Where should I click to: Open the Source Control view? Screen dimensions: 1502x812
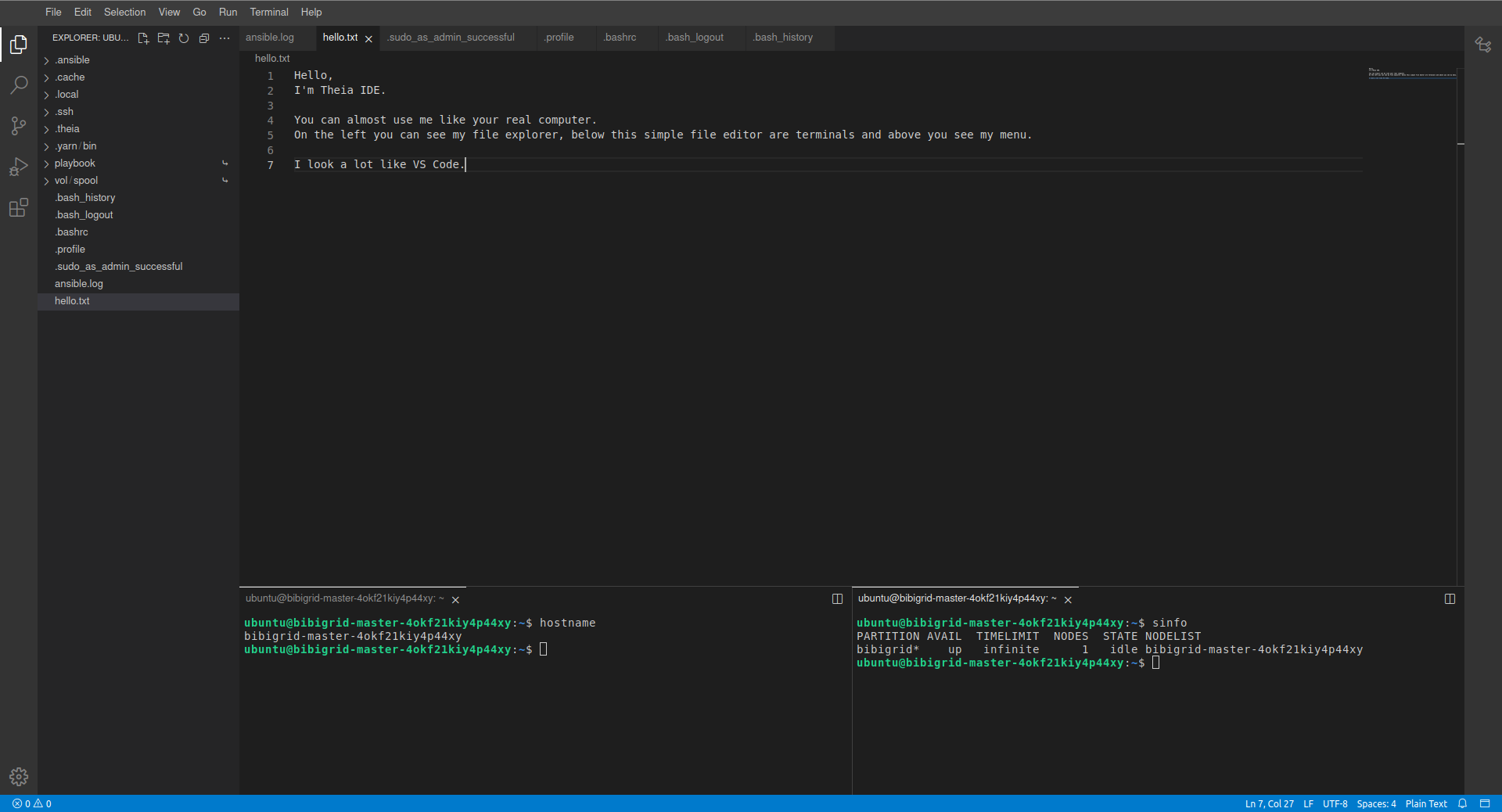pyautogui.click(x=19, y=126)
